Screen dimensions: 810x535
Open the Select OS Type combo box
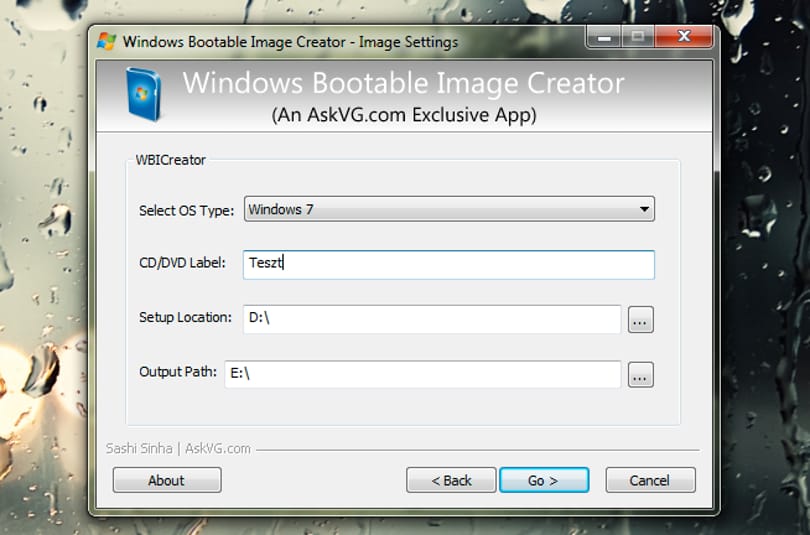coord(449,209)
